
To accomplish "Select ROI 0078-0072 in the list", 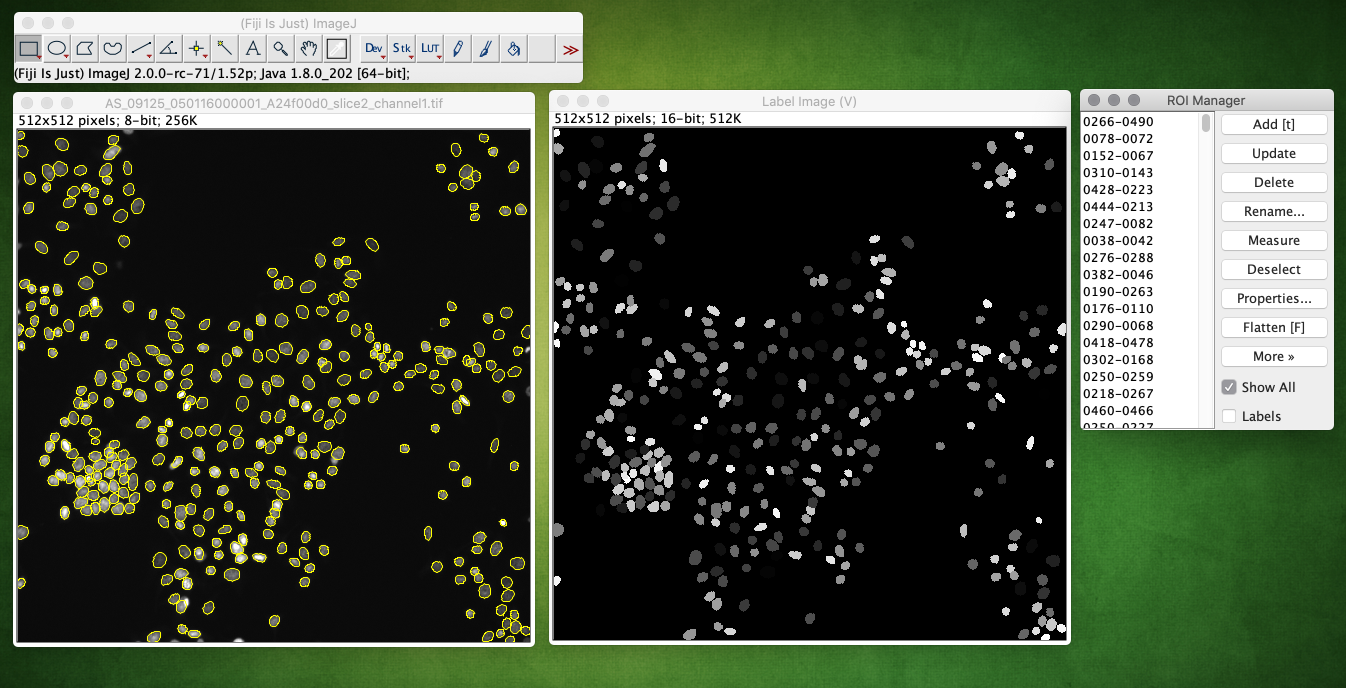I will (1141, 139).
